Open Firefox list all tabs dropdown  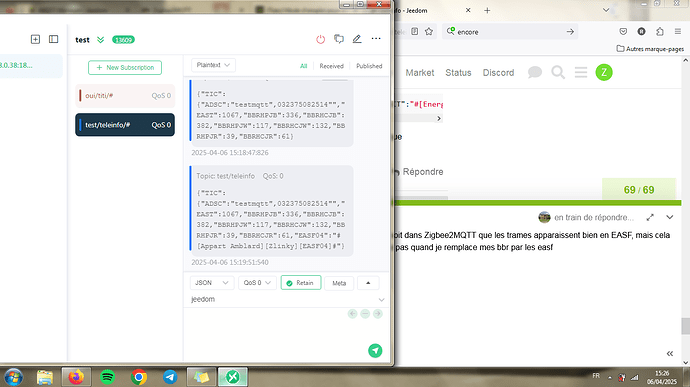coord(606,10)
